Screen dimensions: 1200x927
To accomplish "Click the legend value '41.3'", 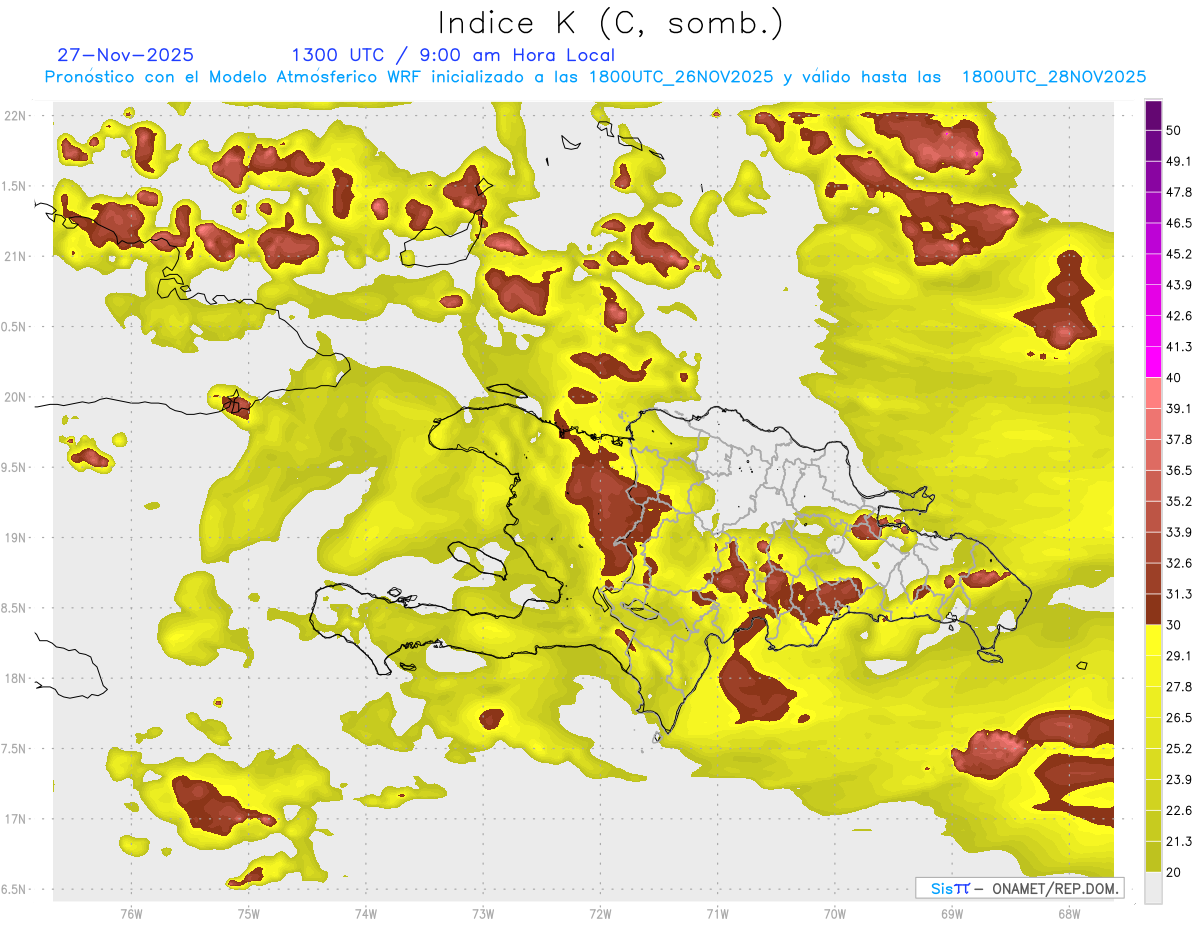I will click(x=1178, y=347).
